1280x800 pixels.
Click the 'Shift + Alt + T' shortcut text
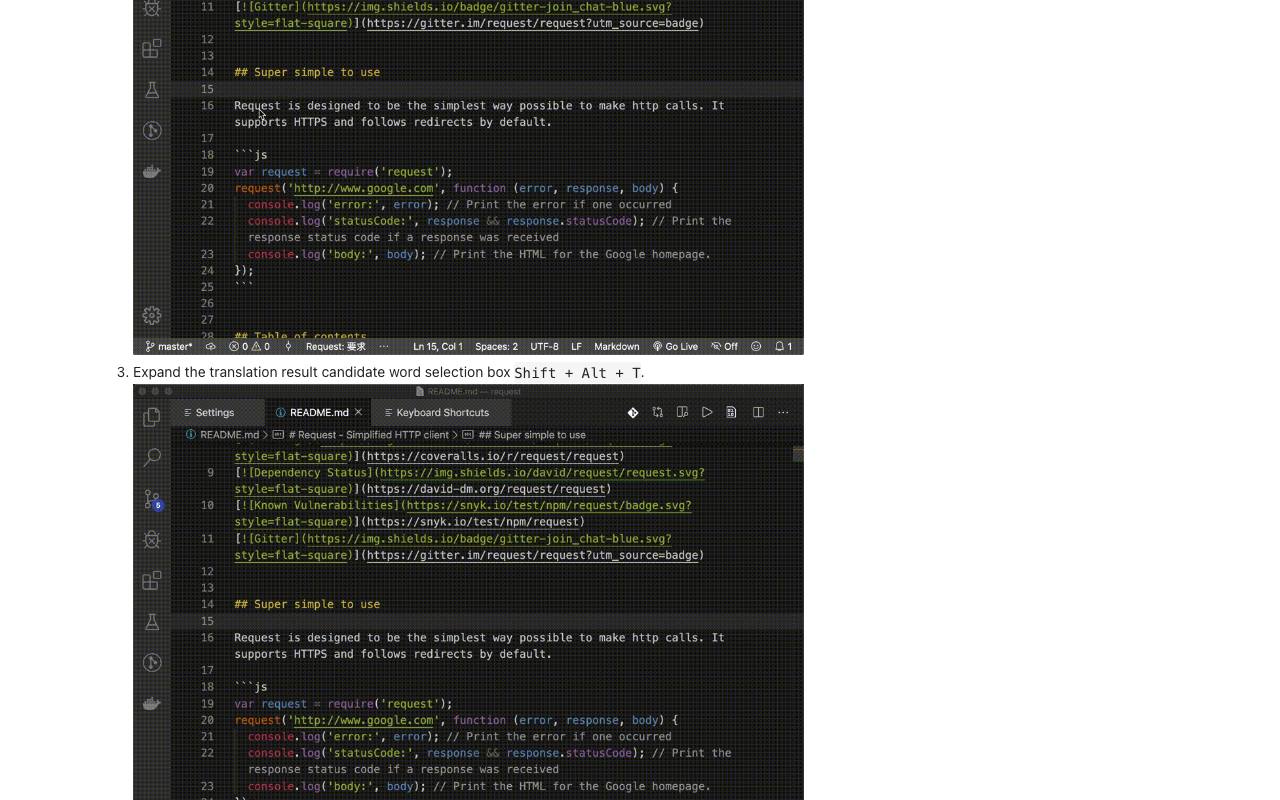(x=577, y=373)
